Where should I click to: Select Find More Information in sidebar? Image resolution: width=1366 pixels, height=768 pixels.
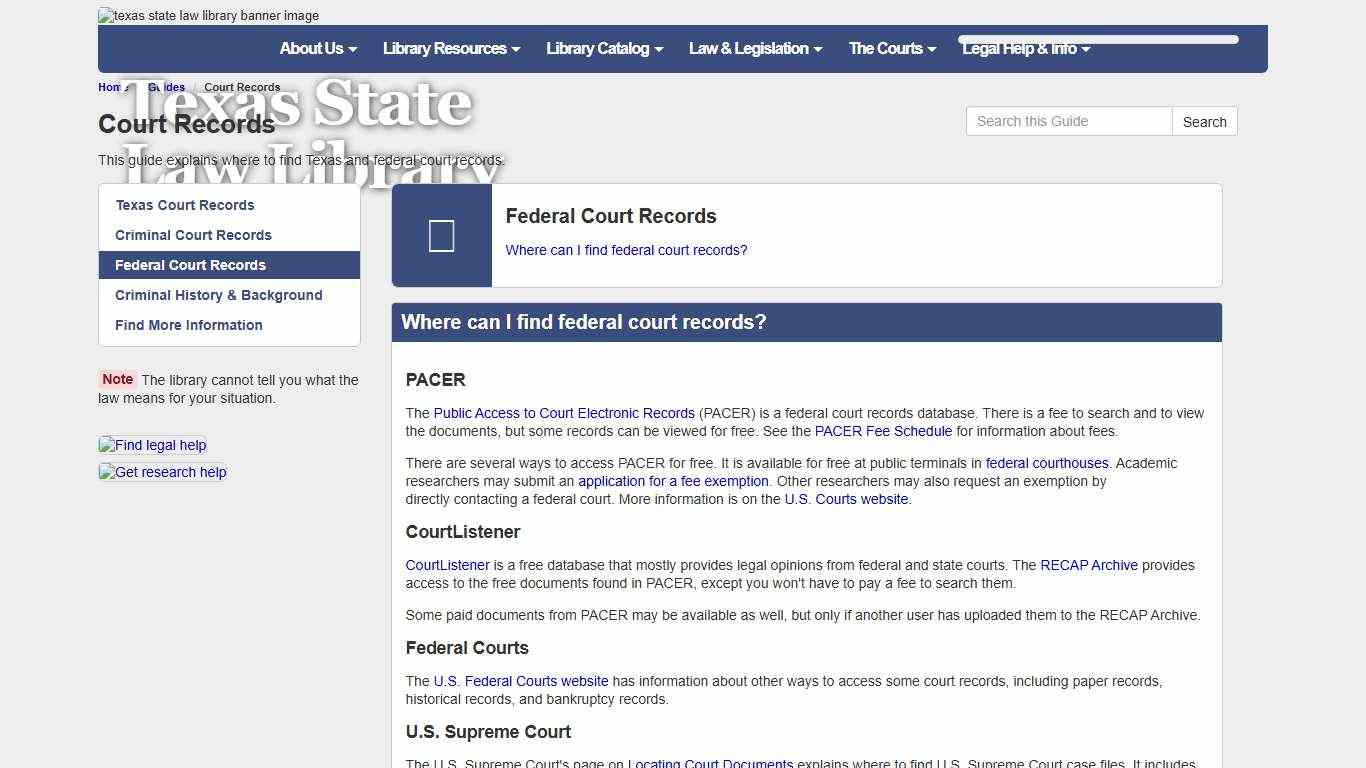point(189,325)
